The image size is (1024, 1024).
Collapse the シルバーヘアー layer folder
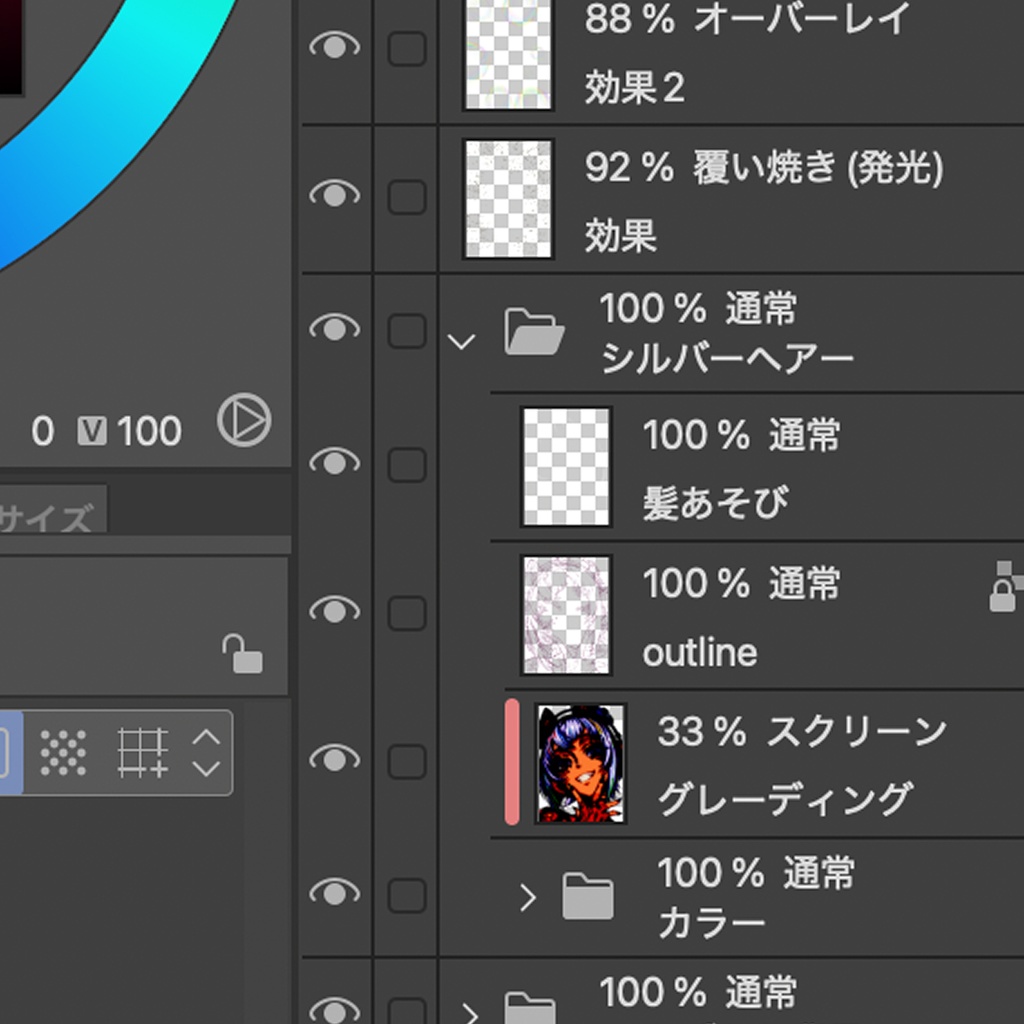click(x=461, y=342)
